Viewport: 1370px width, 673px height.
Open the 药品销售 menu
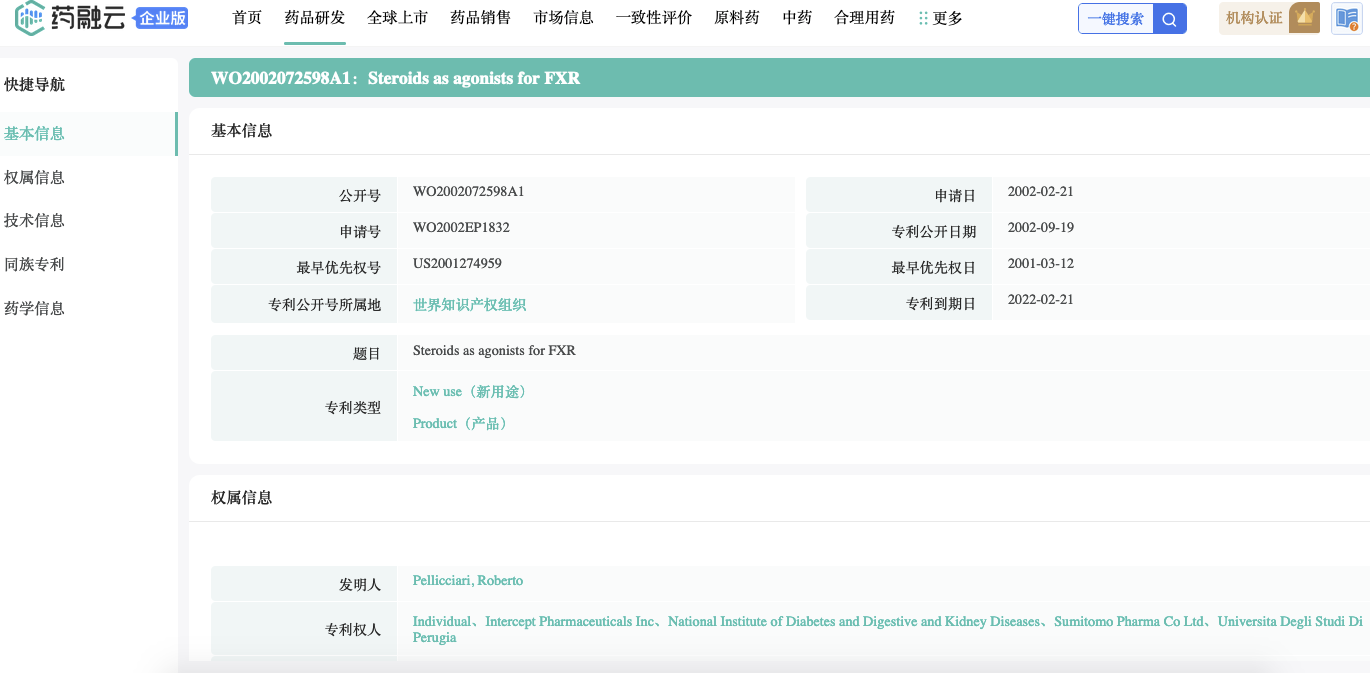[480, 18]
